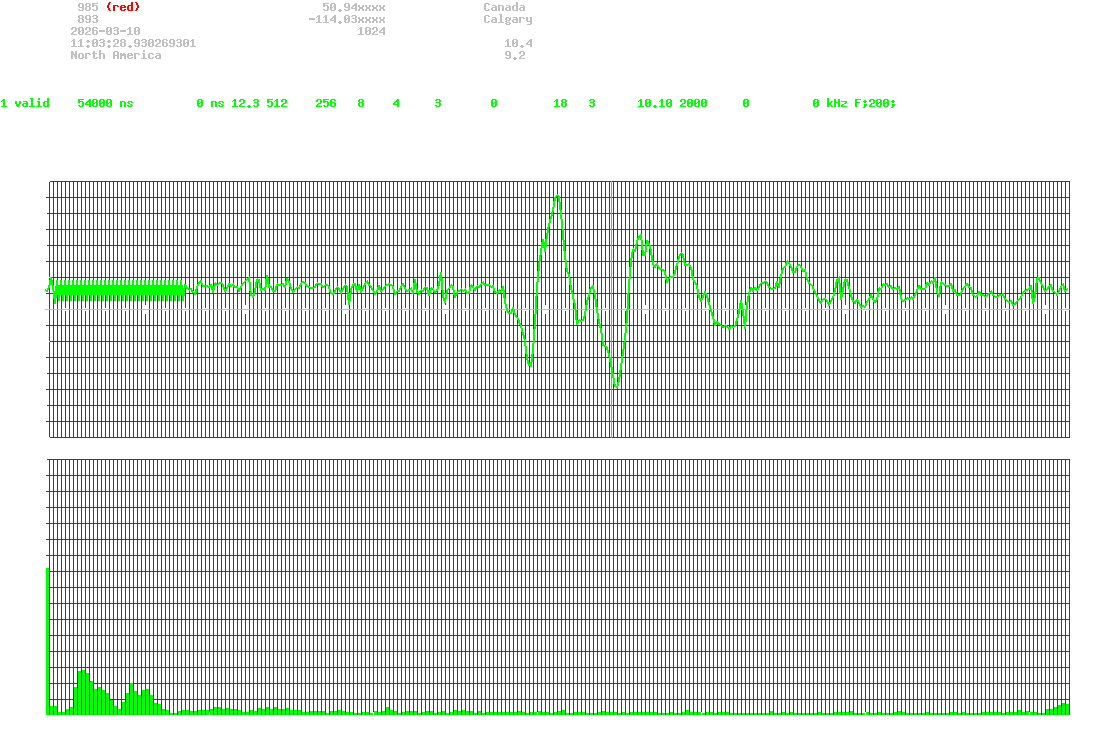The width and height of the screenshot is (1095, 737).
Task: Click the dense oscillation block near 50us
Action: click(119, 290)
